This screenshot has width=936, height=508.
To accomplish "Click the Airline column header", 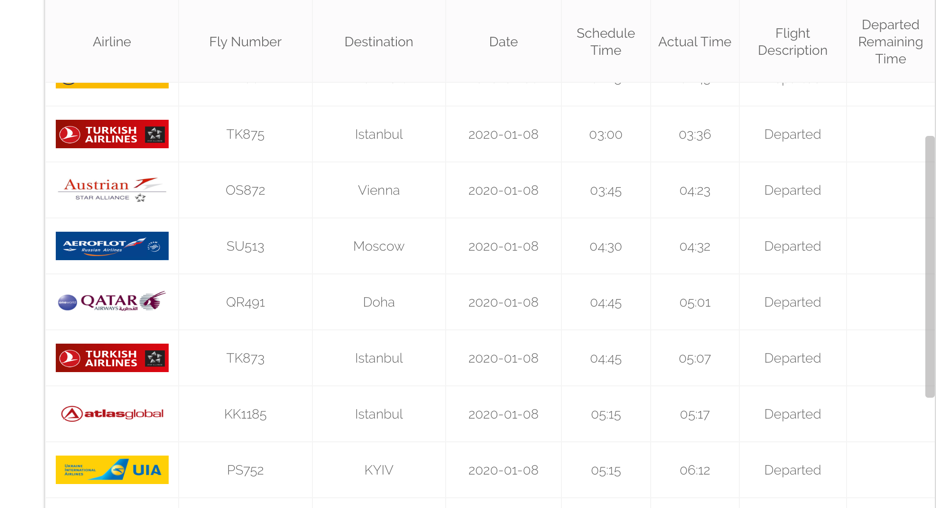I will 112,42.
